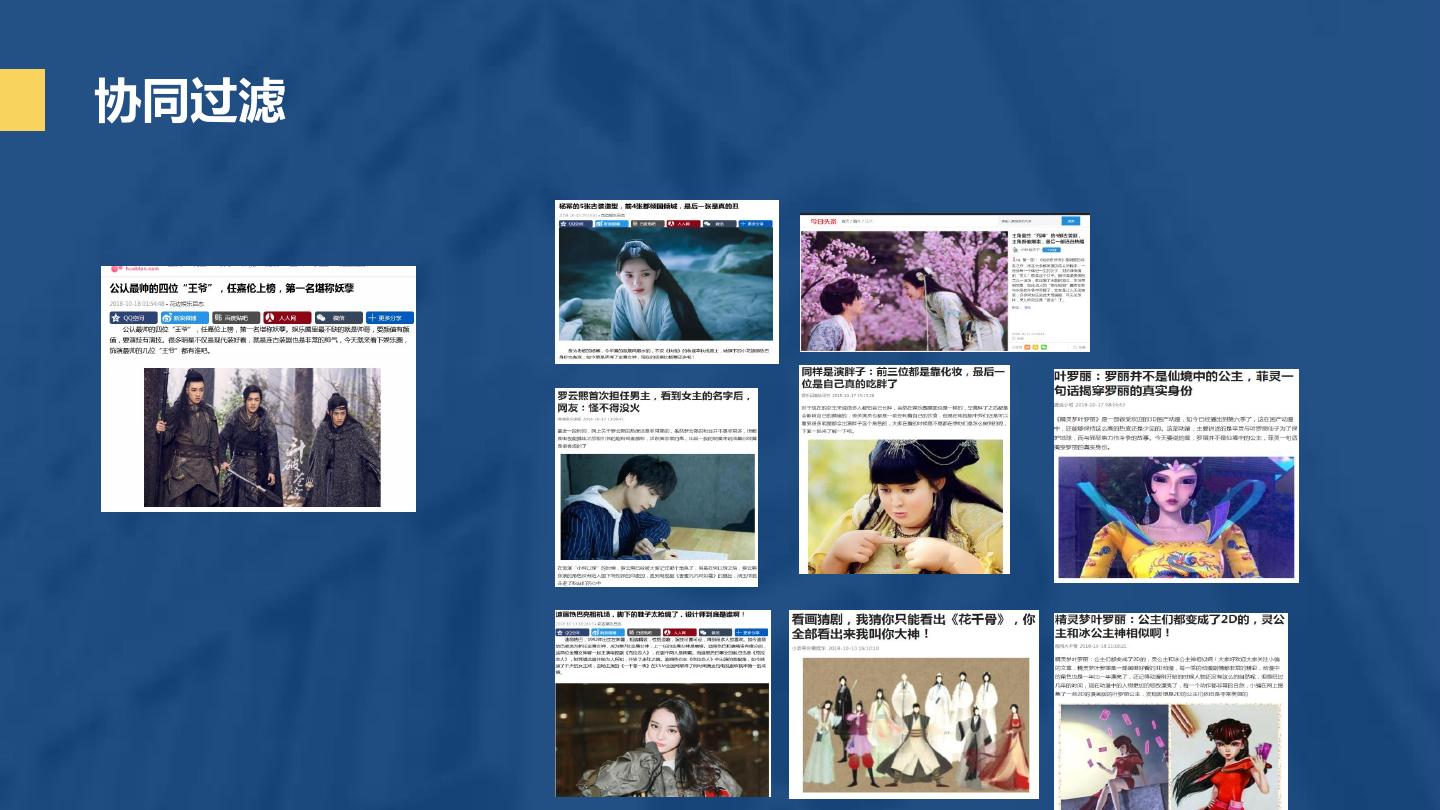Image resolution: width=1440 pixels, height=810 pixels.
Task: Select the cherry blossom couple photo
Action: click(903, 290)
